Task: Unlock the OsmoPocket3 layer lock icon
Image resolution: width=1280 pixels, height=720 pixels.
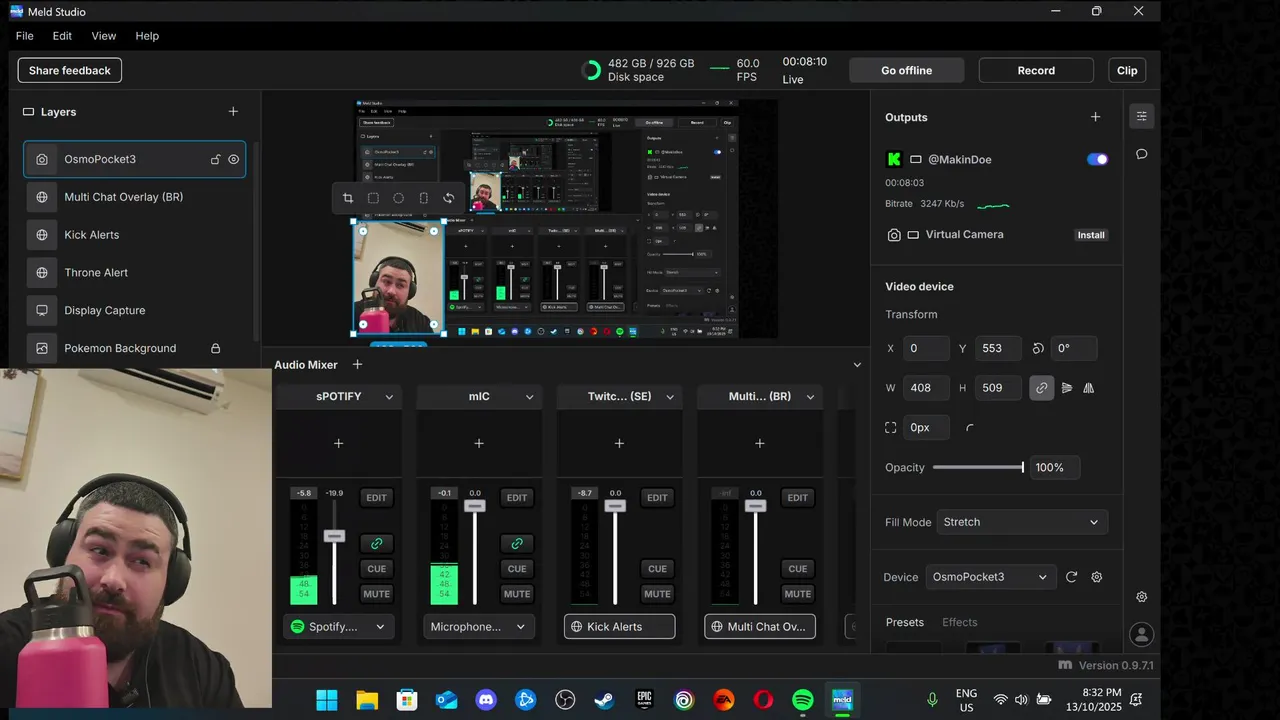Action: [215, 159]
